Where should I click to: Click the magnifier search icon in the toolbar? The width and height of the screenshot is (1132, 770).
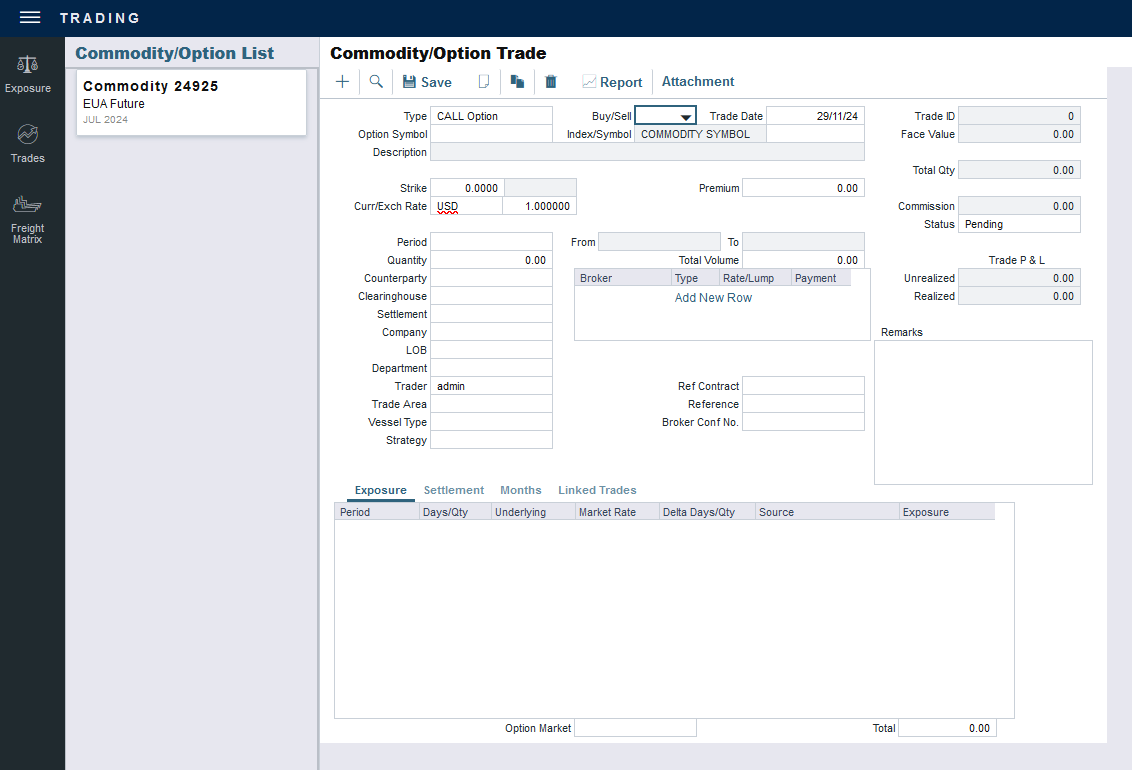[x=376, y=82]
